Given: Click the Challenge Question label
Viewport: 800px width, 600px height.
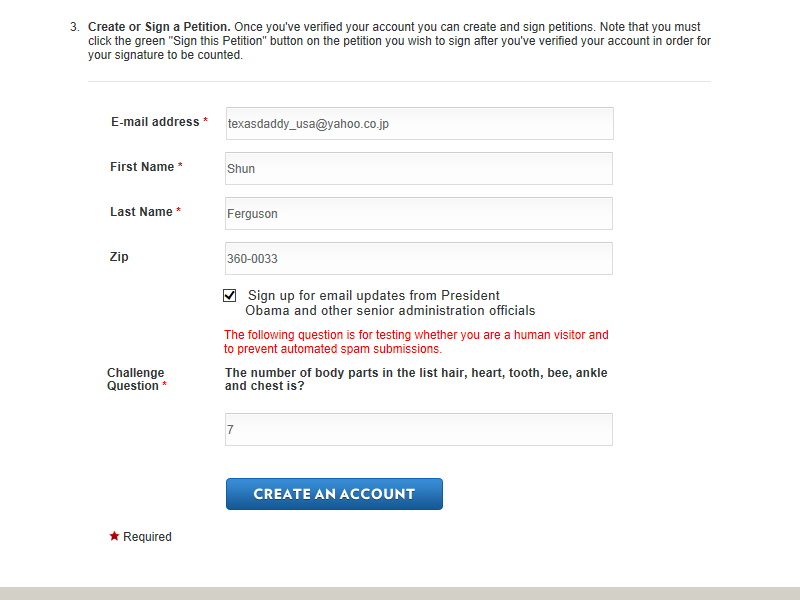Looking at the screenshot, I should 135,379.
